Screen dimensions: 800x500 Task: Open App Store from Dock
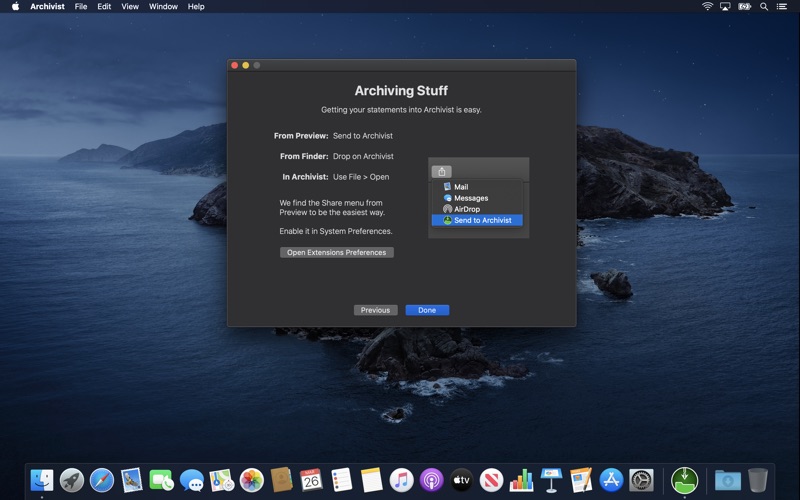(611, 480)
